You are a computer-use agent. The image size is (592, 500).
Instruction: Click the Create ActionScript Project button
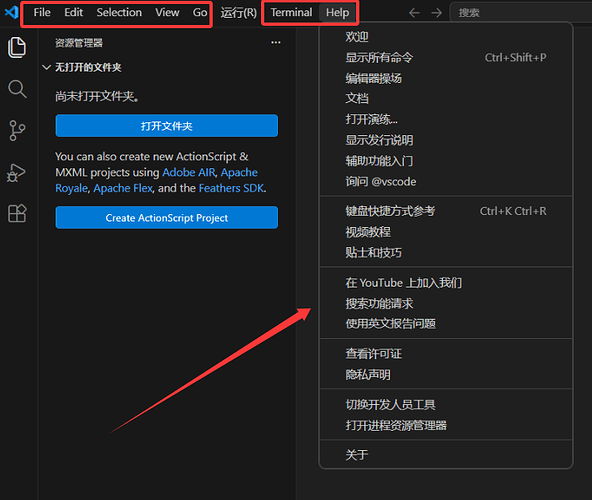click(x=166, y=218)
